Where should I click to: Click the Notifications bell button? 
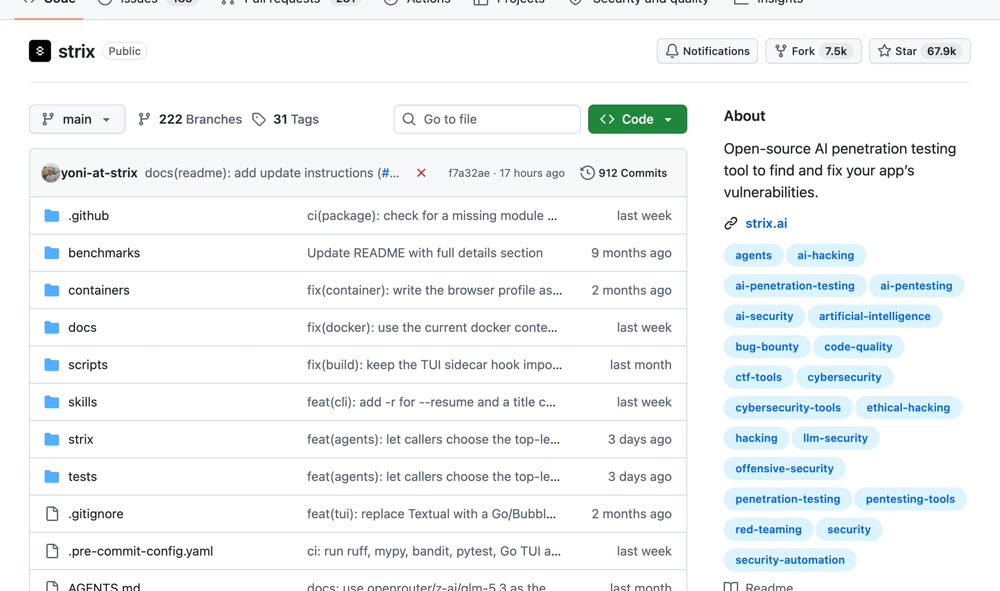point(707,51)
